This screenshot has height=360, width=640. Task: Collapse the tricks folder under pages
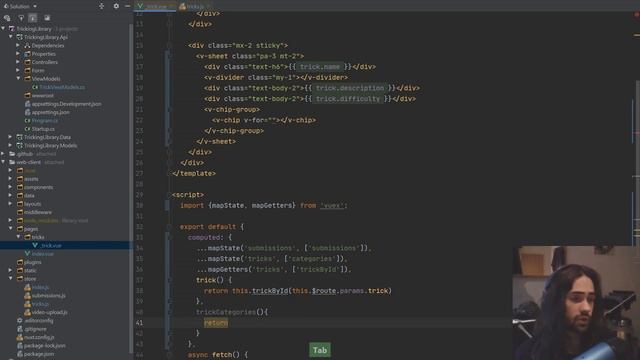(x=18, y=237)
